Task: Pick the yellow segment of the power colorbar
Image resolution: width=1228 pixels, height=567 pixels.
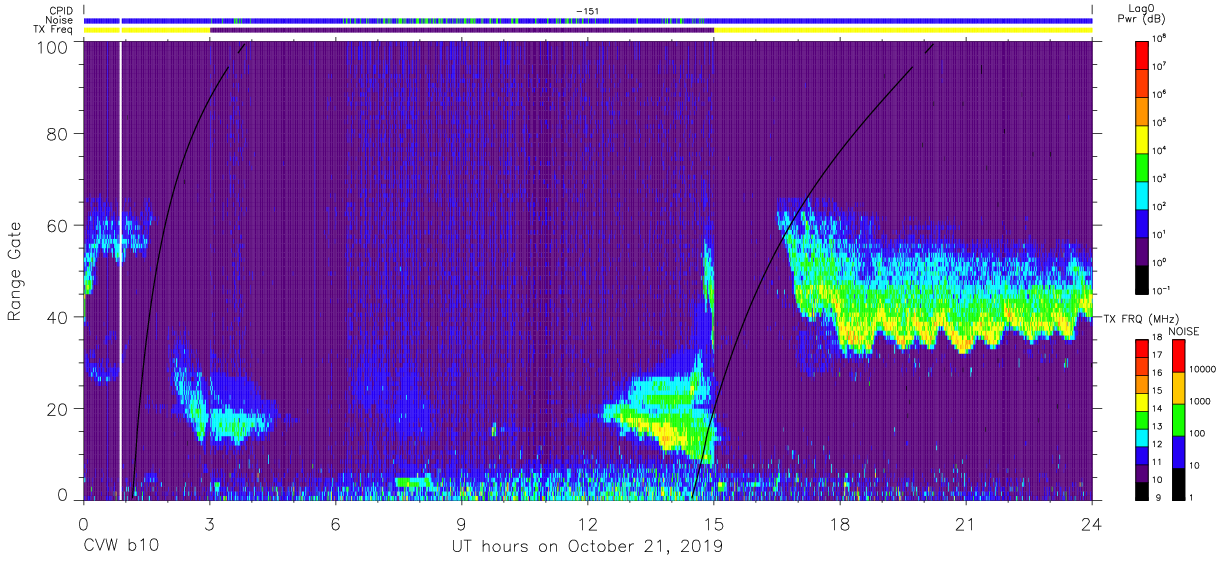Action: pos(1143,138)
